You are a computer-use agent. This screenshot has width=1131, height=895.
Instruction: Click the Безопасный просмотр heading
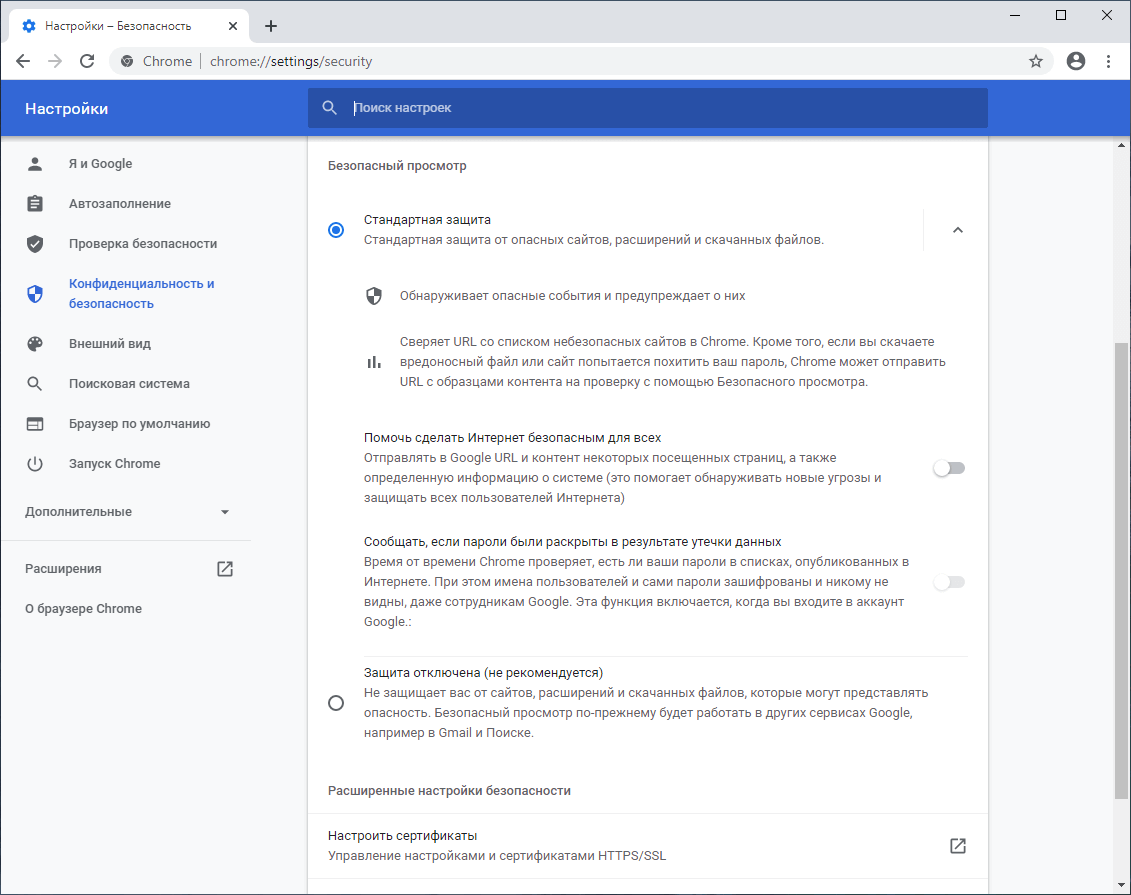(397, 166)
